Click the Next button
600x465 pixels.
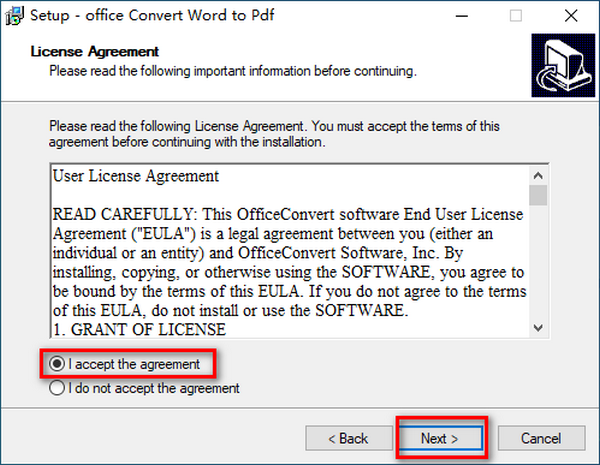coord(439,438)
